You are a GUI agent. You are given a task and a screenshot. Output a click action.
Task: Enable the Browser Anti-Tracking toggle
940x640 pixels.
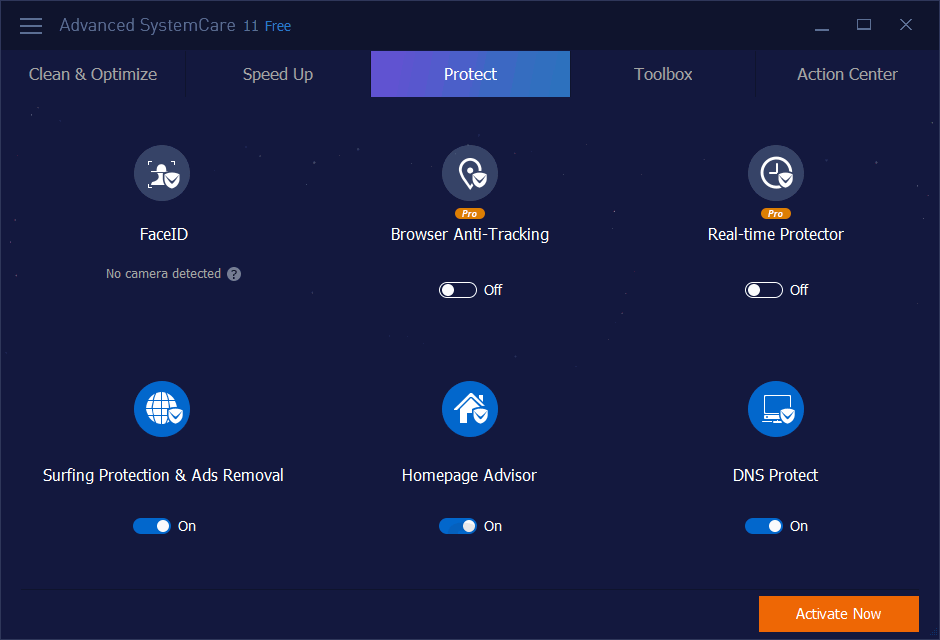click(458, 290)
